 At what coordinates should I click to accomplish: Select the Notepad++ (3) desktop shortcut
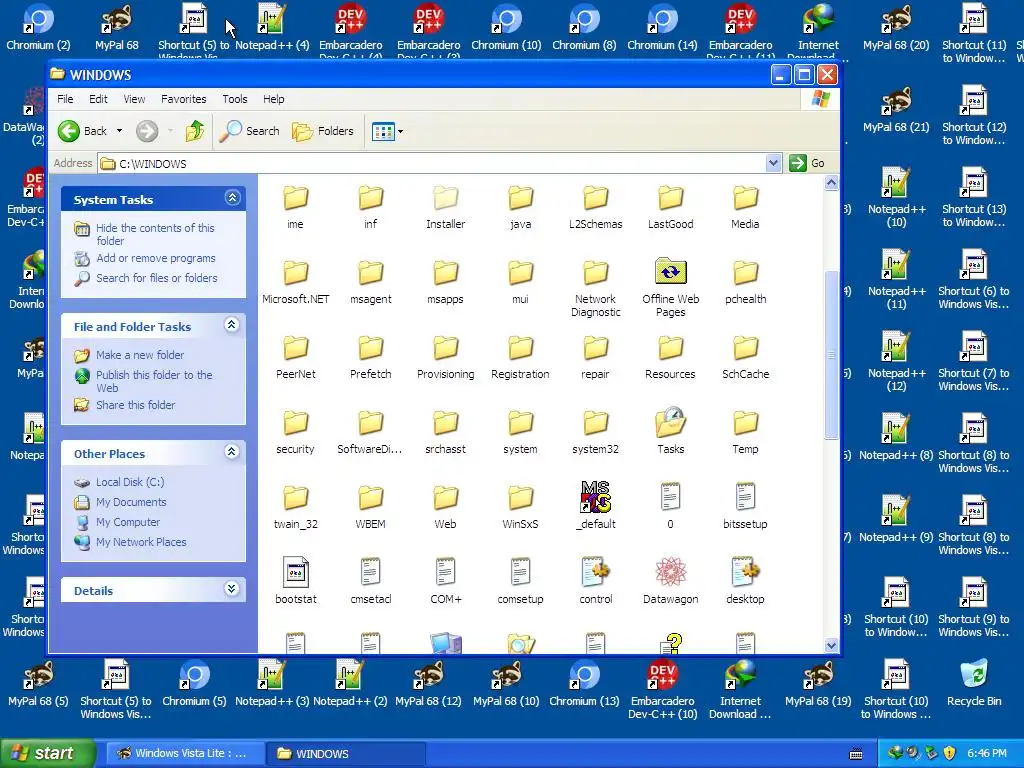click(x=272, y=683)
